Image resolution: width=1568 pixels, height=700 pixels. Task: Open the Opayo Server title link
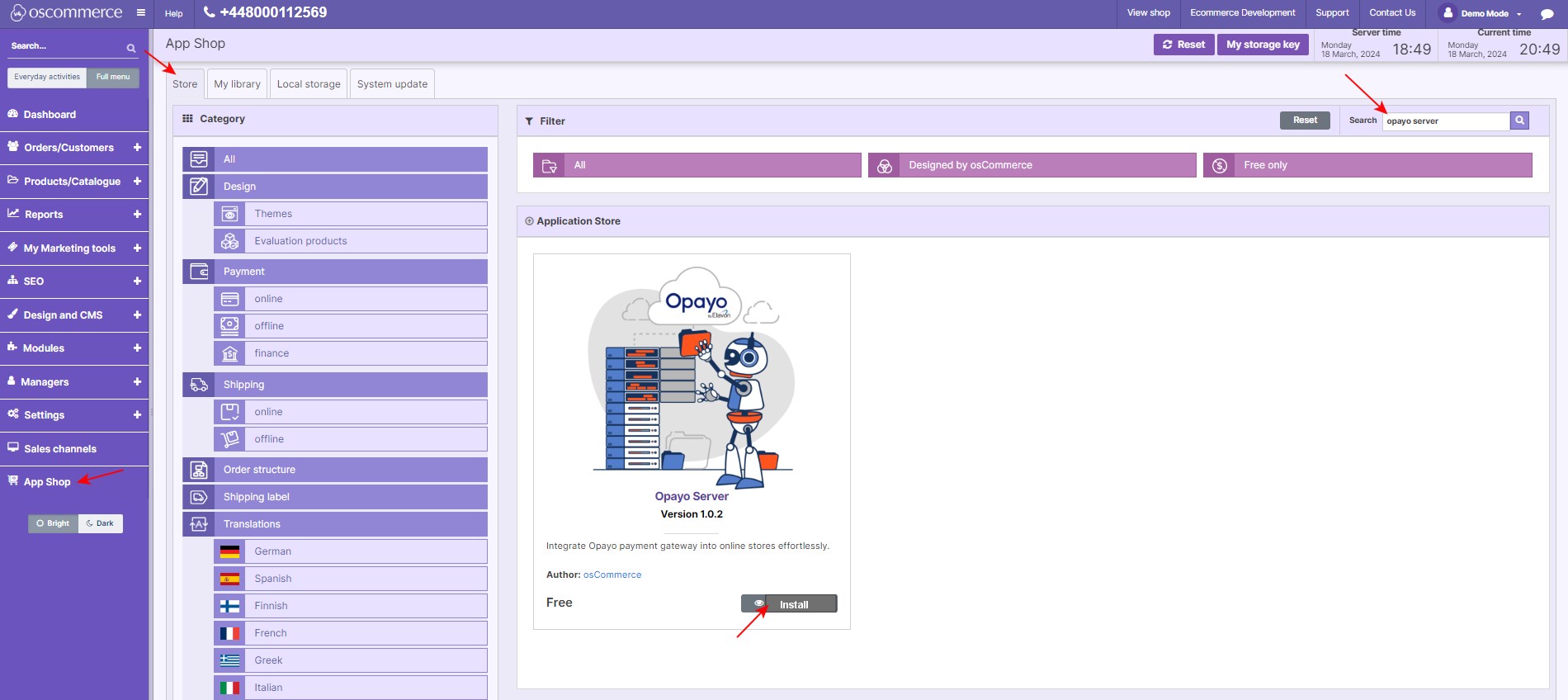pyautogui.click(x=692, y=496)
